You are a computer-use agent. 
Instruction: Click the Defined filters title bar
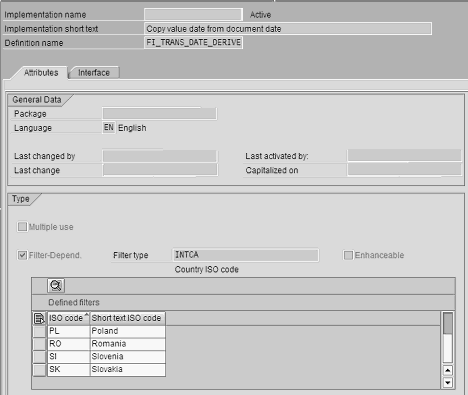click(243, 302)
